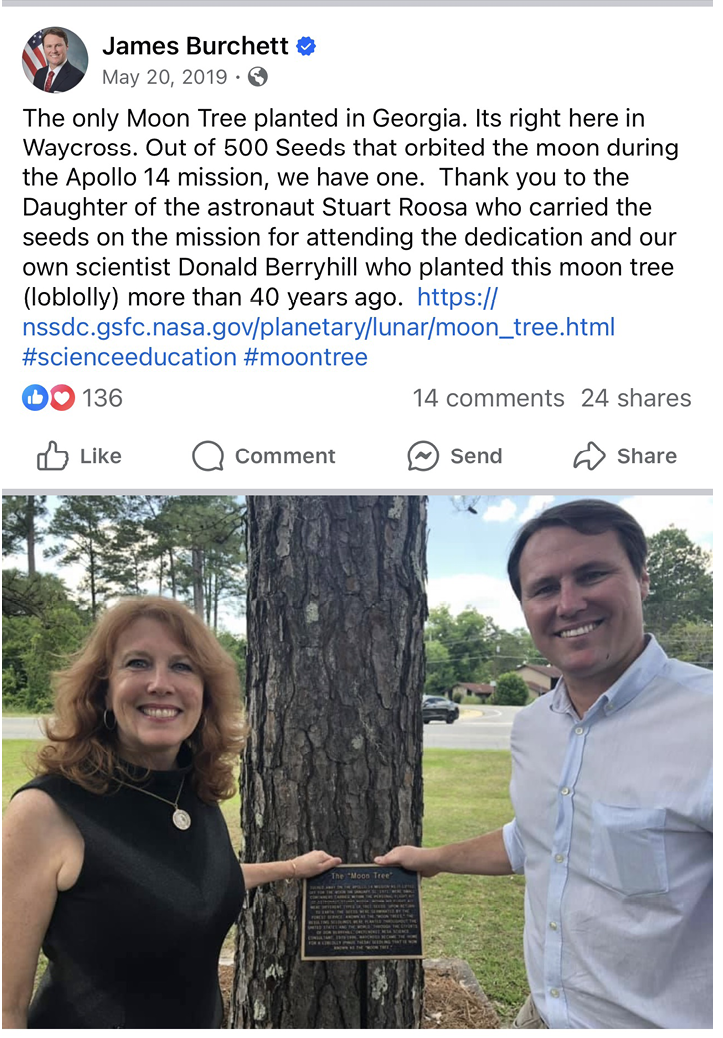Screen dimensions: 723x1038
Task: Click the thumbs-up reaction emoji below the post
Action: click(x=35, y=397)
